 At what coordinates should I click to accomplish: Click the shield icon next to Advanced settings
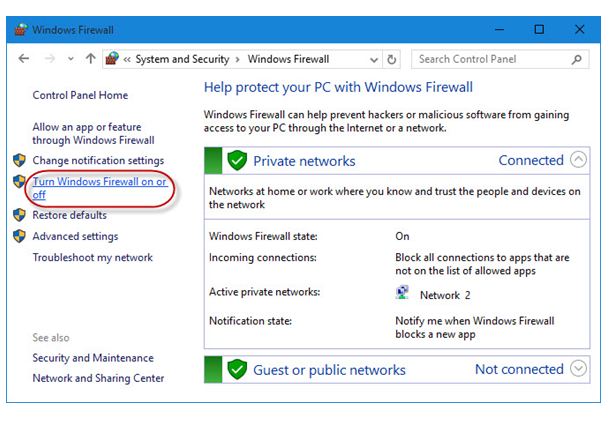(x=19, y=236)
